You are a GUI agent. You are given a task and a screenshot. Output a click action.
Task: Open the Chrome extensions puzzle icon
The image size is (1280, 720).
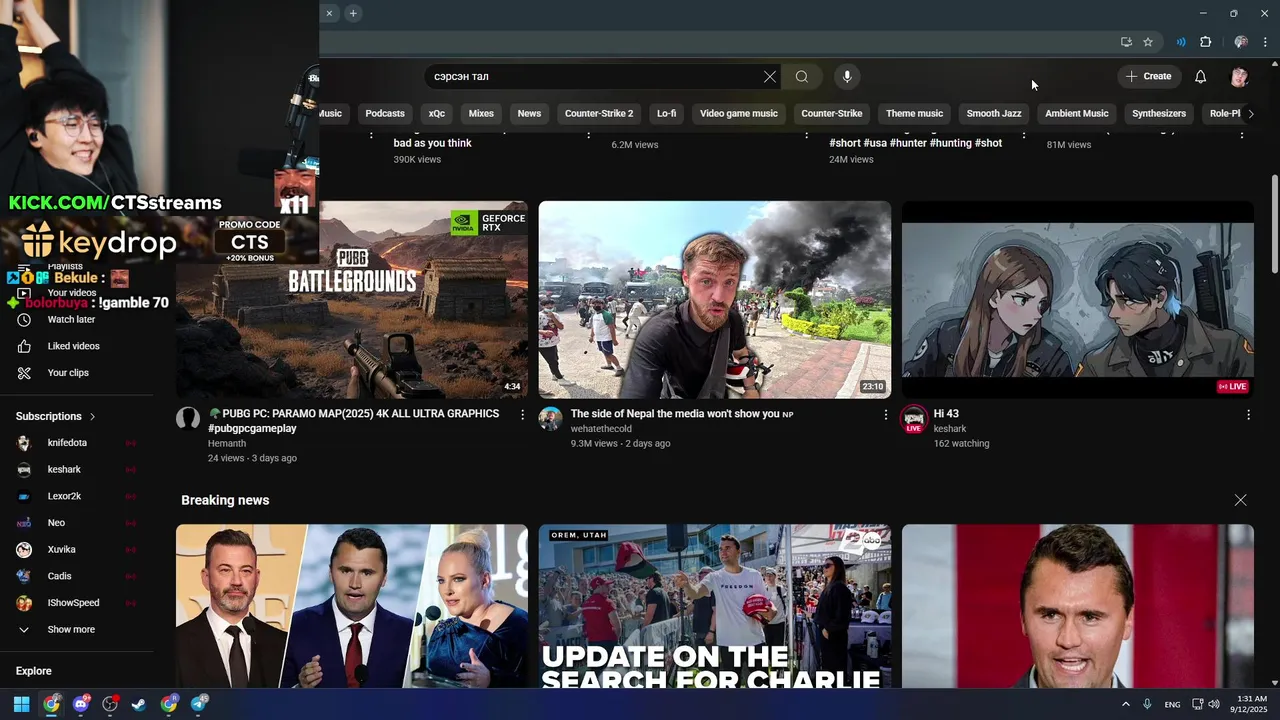pyautogui.click(x=1205, y=42)
